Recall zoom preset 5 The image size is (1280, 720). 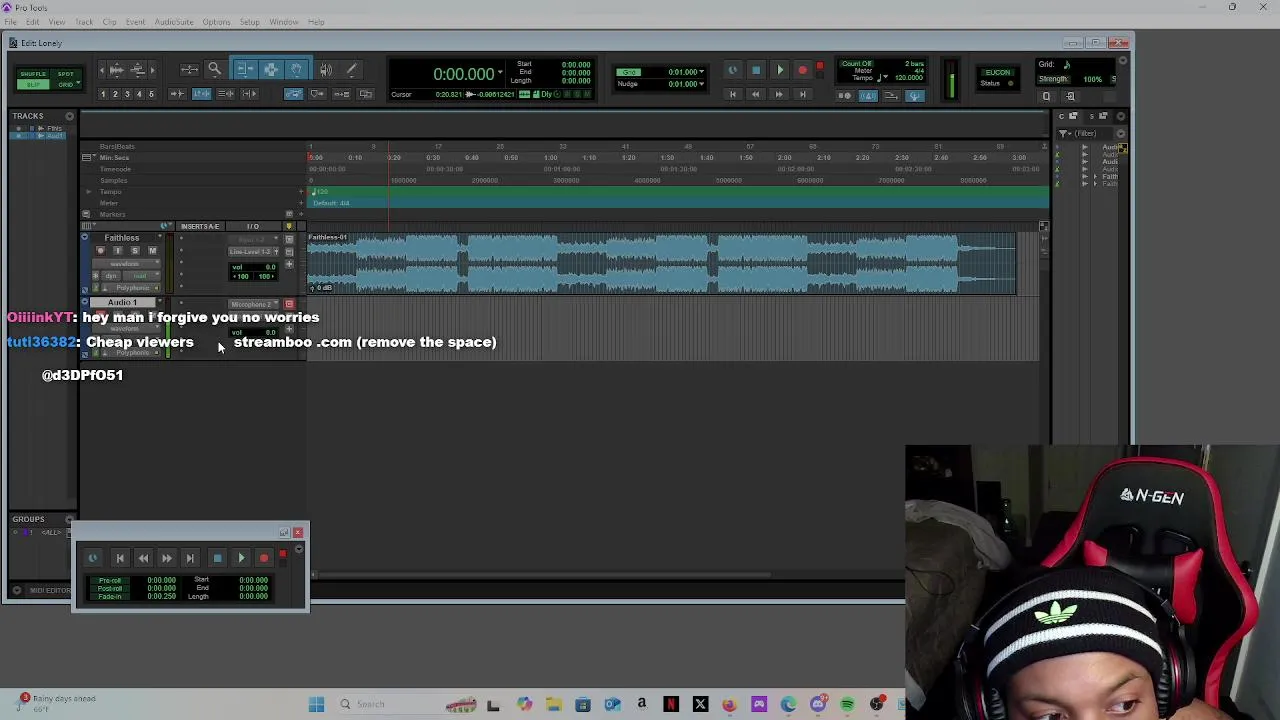point(151,94)
